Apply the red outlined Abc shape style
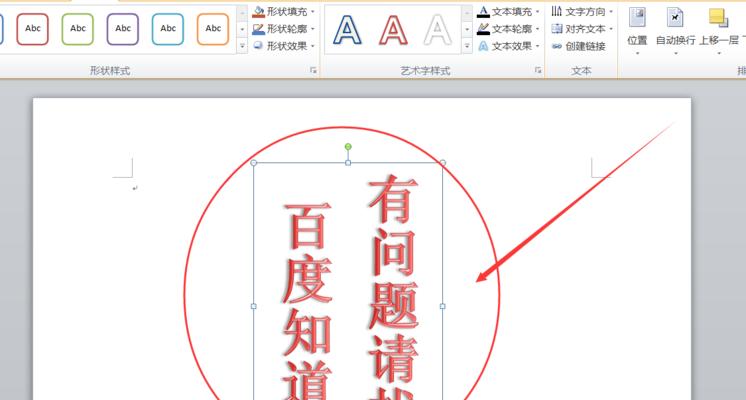 click(x=32, y=29)
